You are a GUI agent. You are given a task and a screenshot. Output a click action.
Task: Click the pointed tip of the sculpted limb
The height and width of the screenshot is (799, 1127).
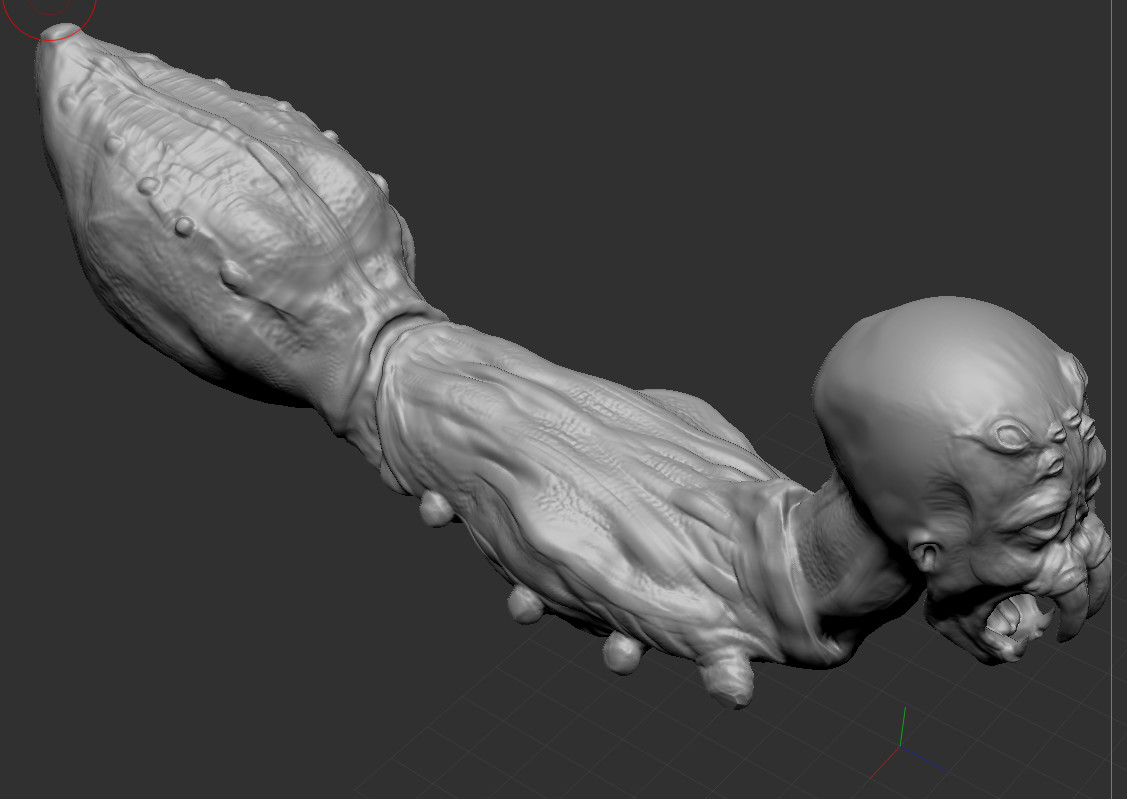tap(60, 32)
